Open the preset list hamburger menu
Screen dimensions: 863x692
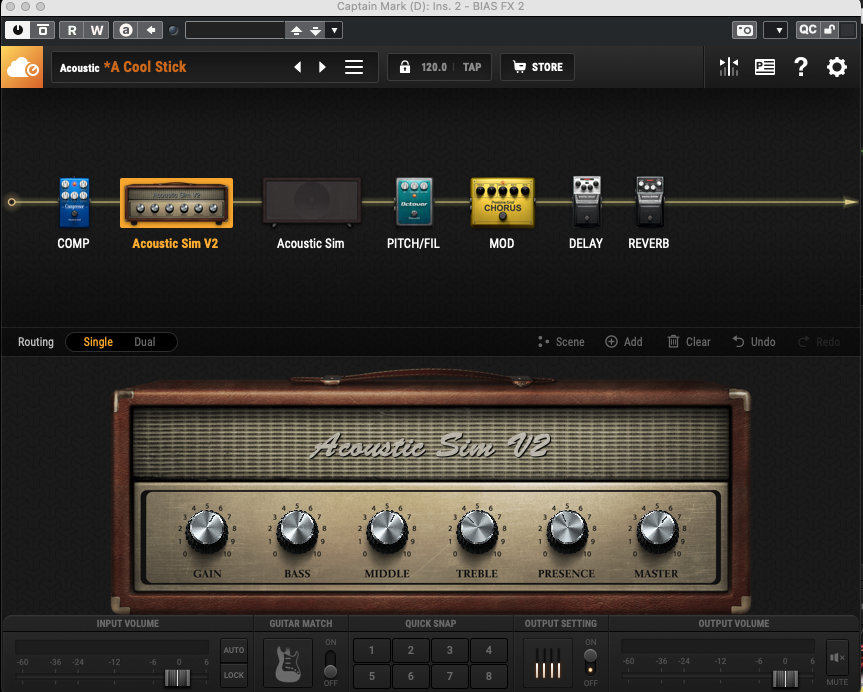354,67
